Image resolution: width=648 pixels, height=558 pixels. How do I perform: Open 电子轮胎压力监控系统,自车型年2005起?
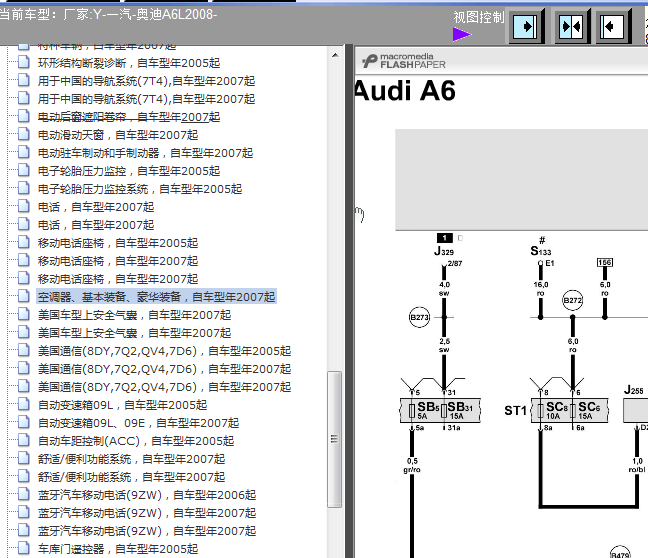pos(140,189)
